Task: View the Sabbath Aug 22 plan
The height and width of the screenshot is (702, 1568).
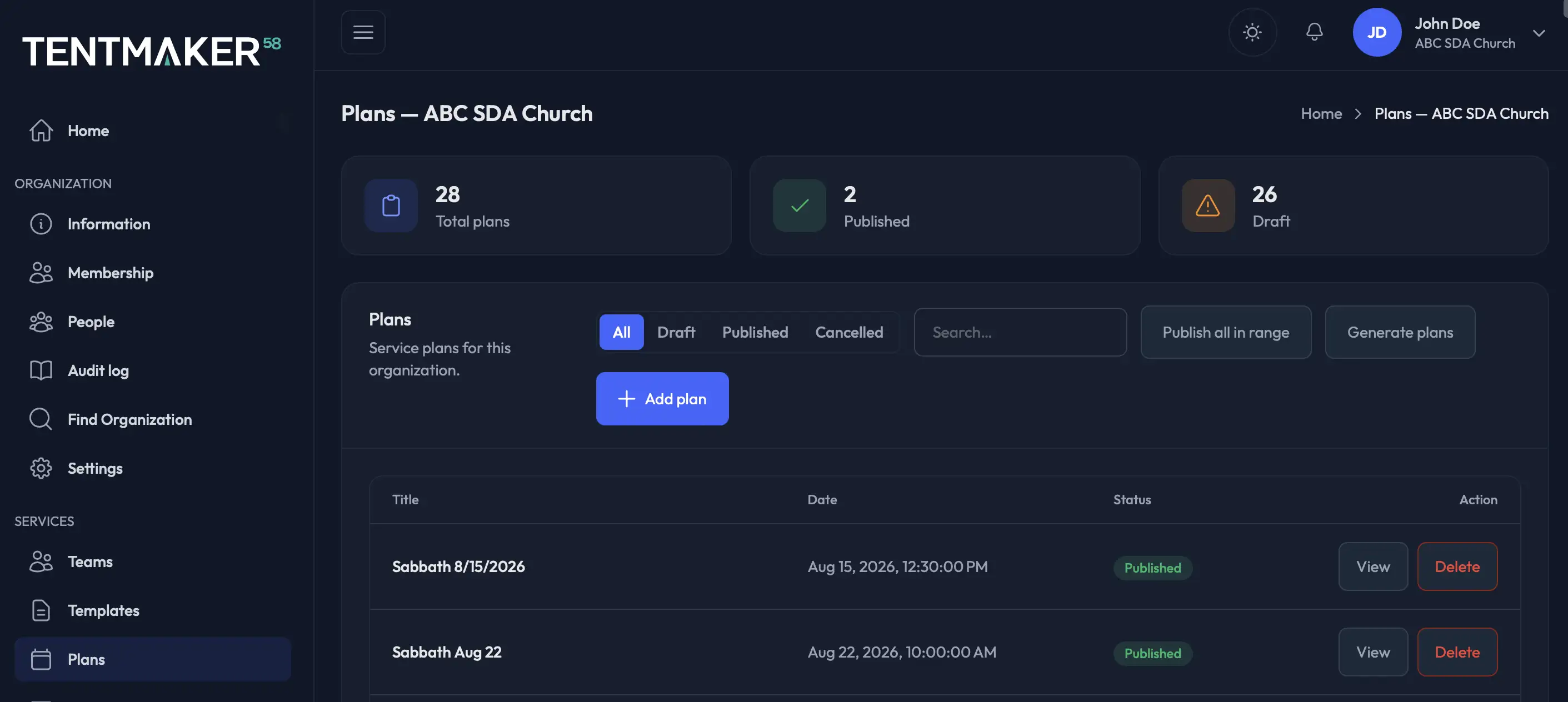Action: pyautogui.click(x=1372, y=652)
